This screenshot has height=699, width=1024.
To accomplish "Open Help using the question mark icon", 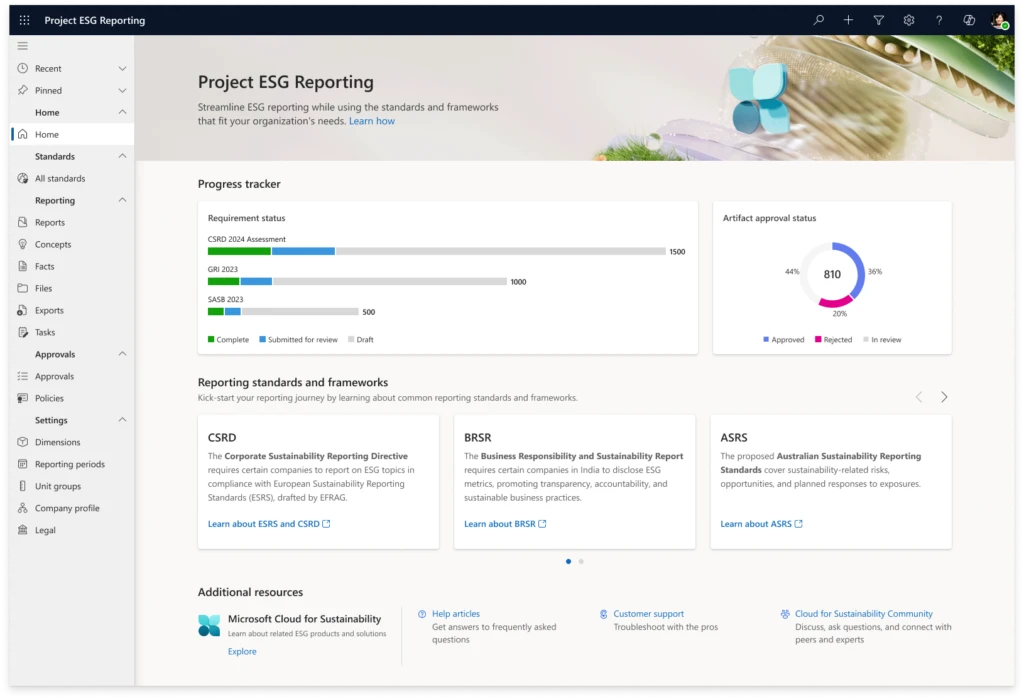I will pyautogui.click(x=938, y=19).
